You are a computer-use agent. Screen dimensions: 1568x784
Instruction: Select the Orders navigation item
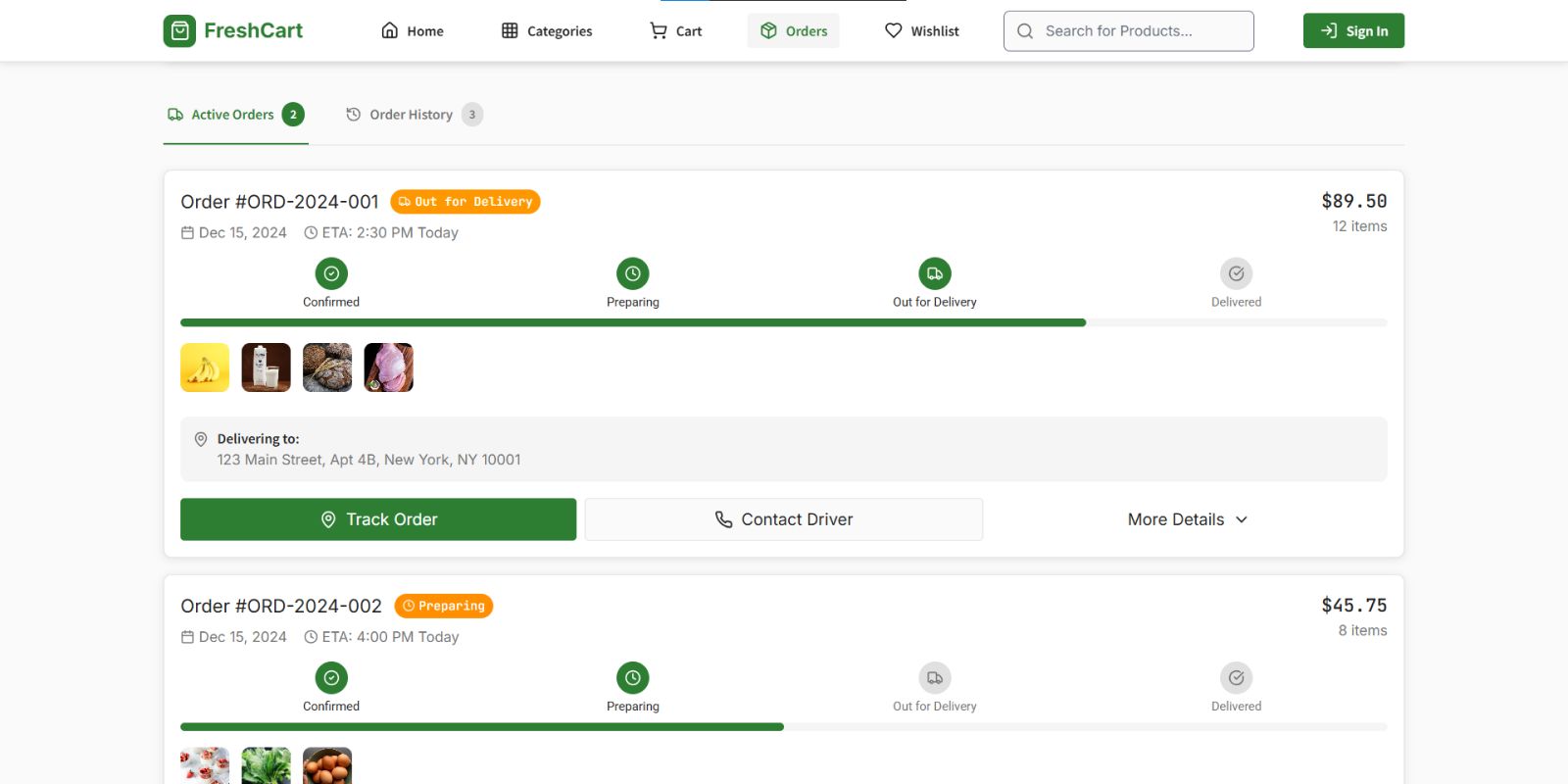click(794, 31)
